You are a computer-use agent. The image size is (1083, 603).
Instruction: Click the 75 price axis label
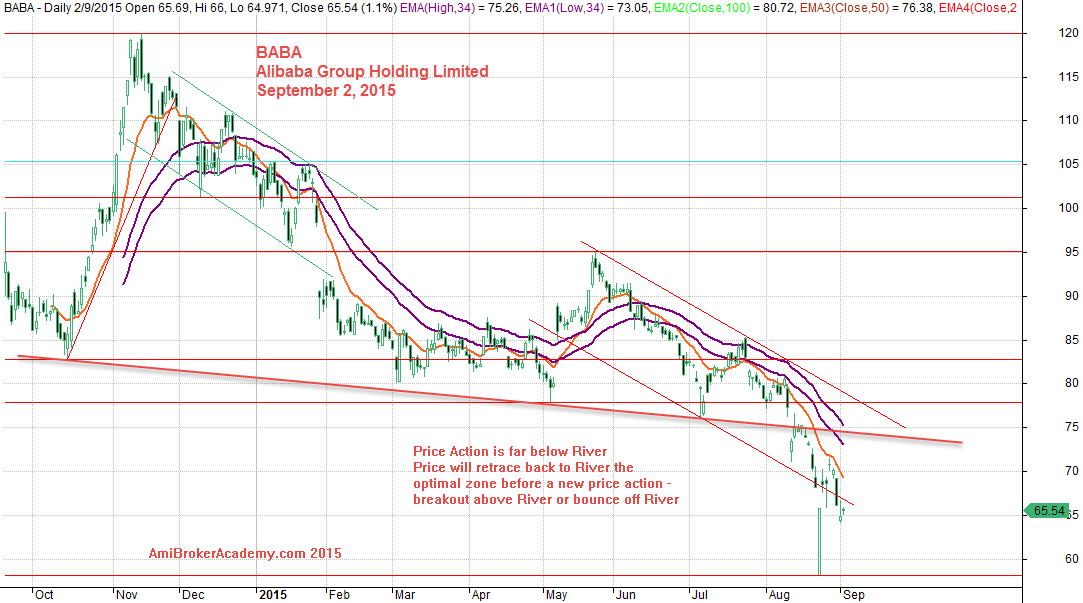[1071, 427]
